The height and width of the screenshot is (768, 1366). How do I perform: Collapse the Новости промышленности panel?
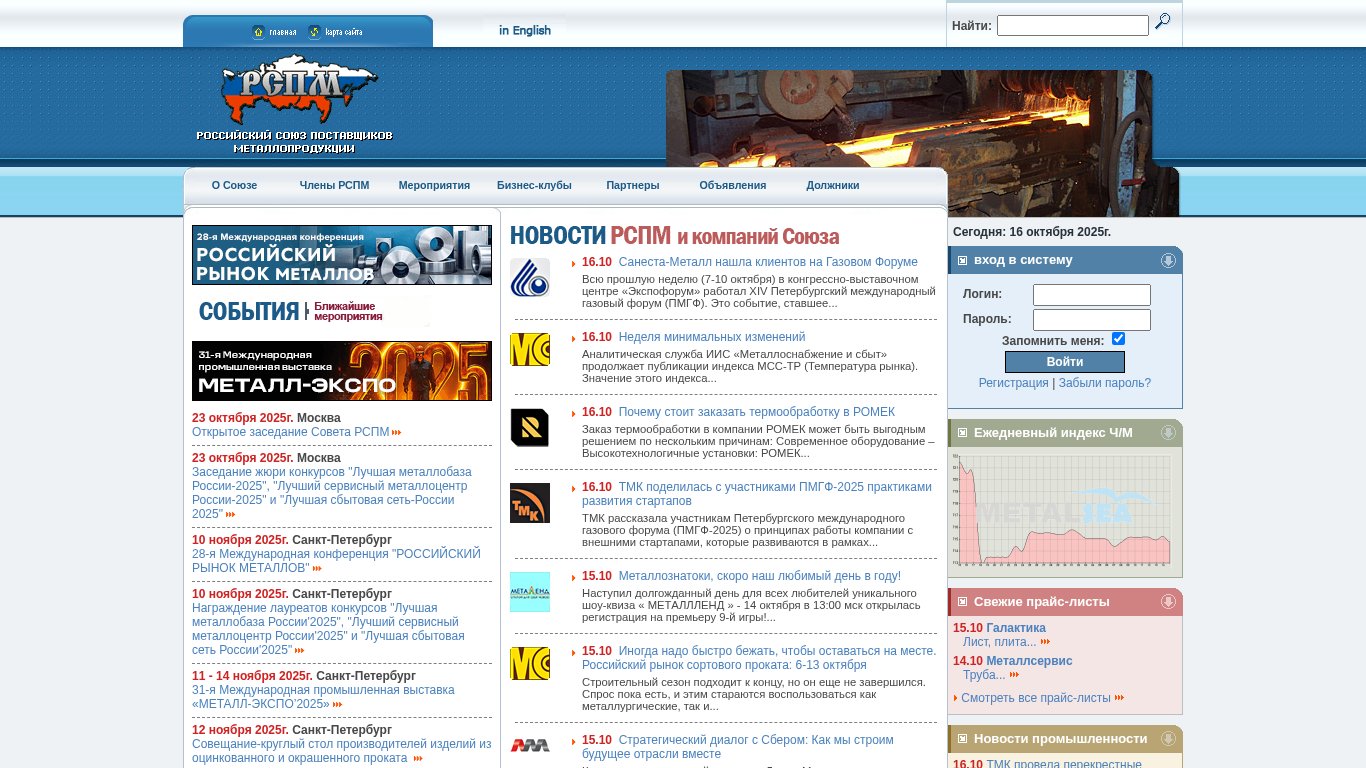click(1168, 739)
